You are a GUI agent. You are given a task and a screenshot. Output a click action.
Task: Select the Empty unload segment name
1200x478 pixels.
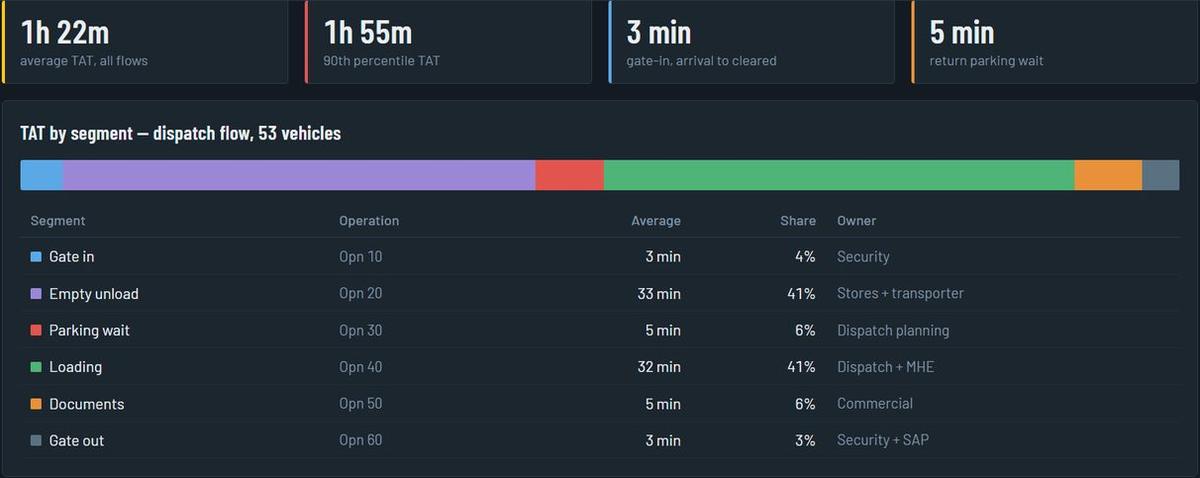[94, 294]
